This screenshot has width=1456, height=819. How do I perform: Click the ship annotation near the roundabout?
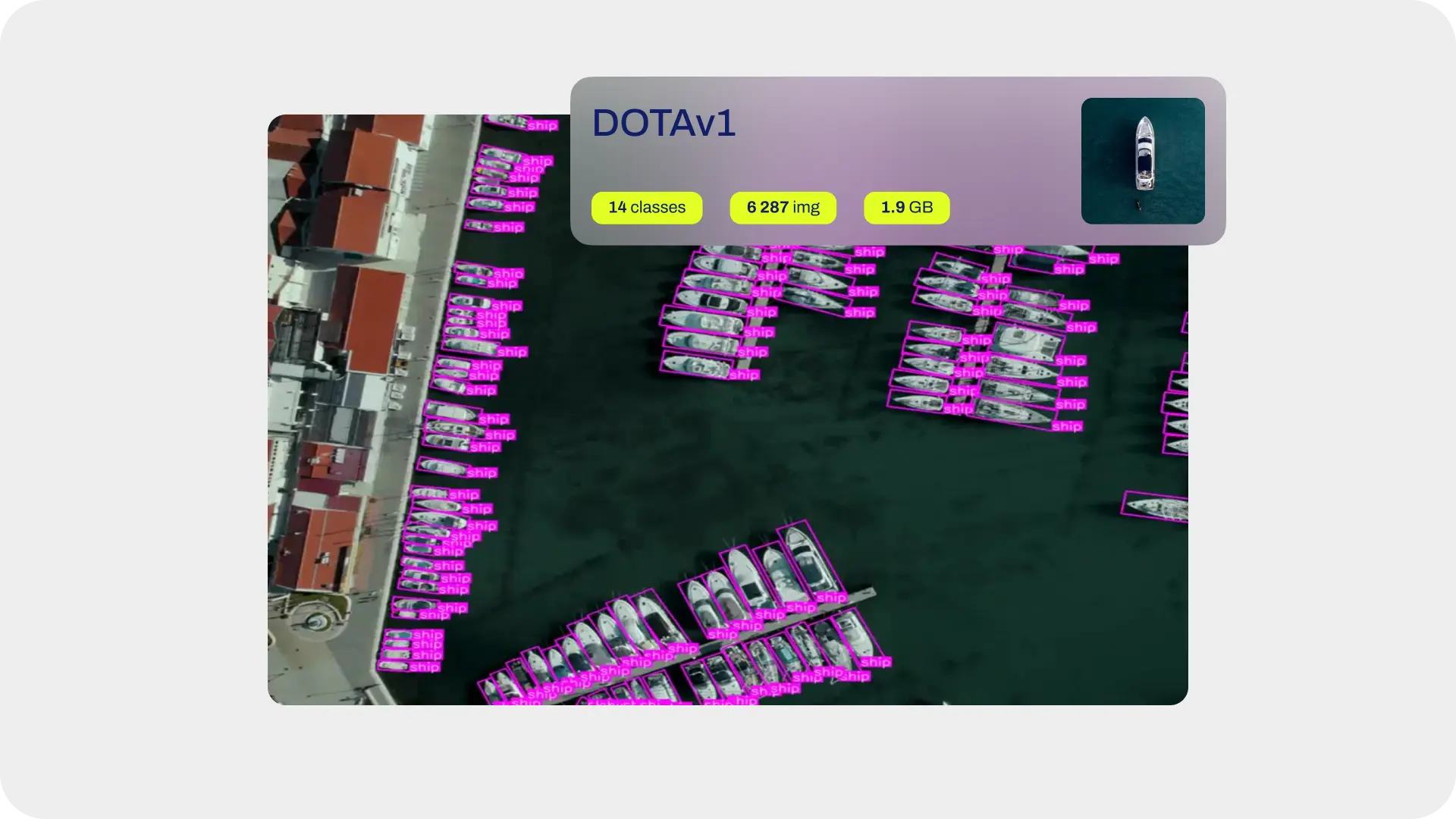click(x=425, y=637)
